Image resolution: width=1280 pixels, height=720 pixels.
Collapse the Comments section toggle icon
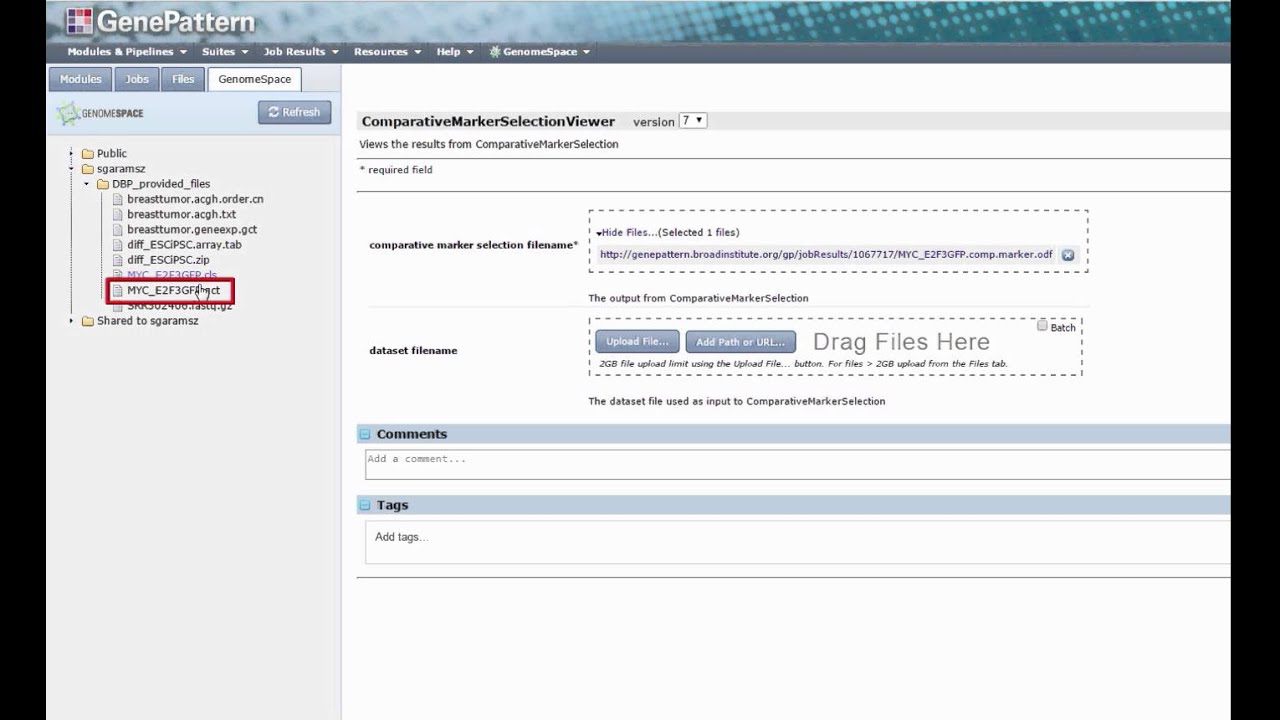(x=366, y=434)
